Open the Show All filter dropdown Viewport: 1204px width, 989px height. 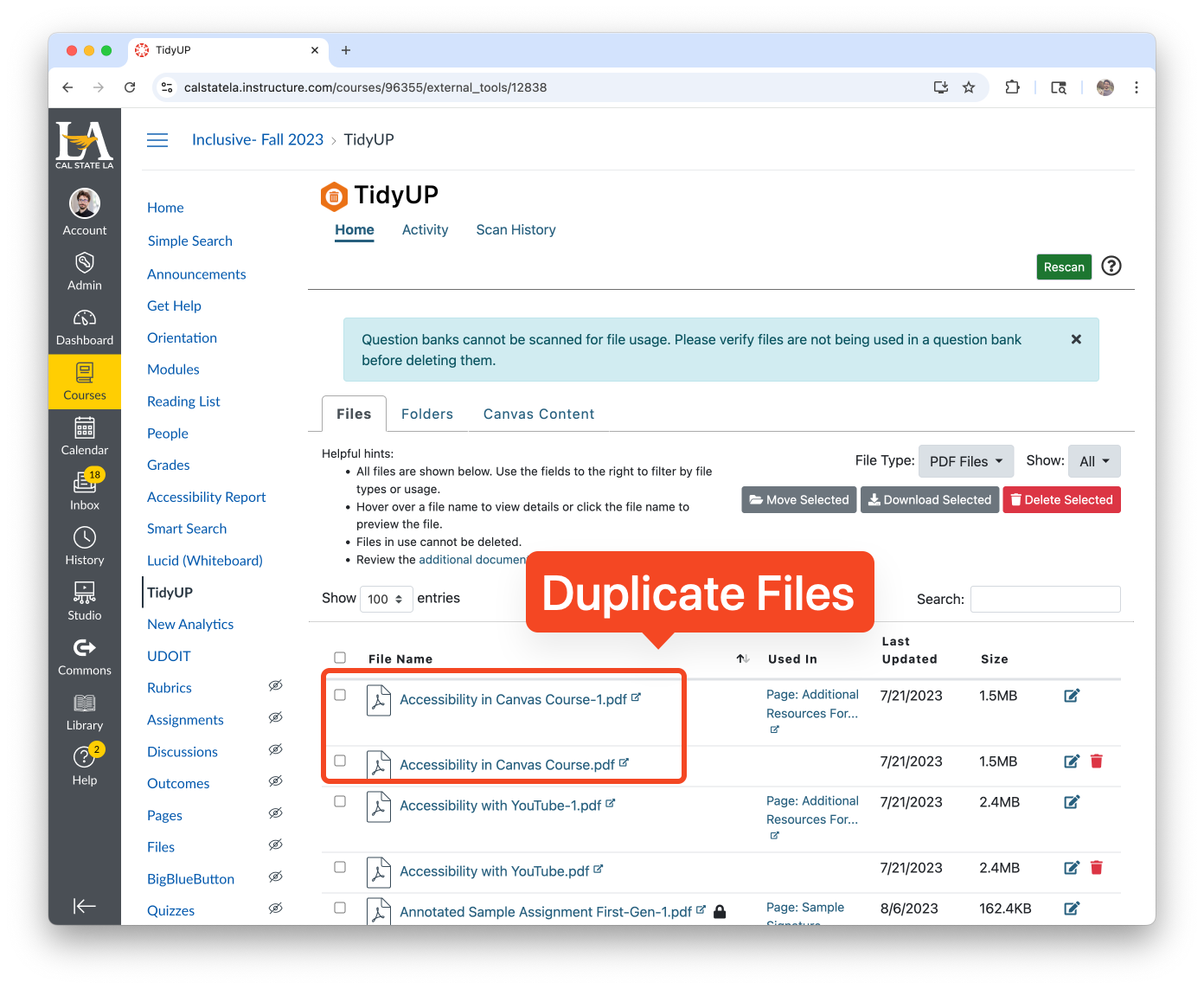coord(1093,460)
